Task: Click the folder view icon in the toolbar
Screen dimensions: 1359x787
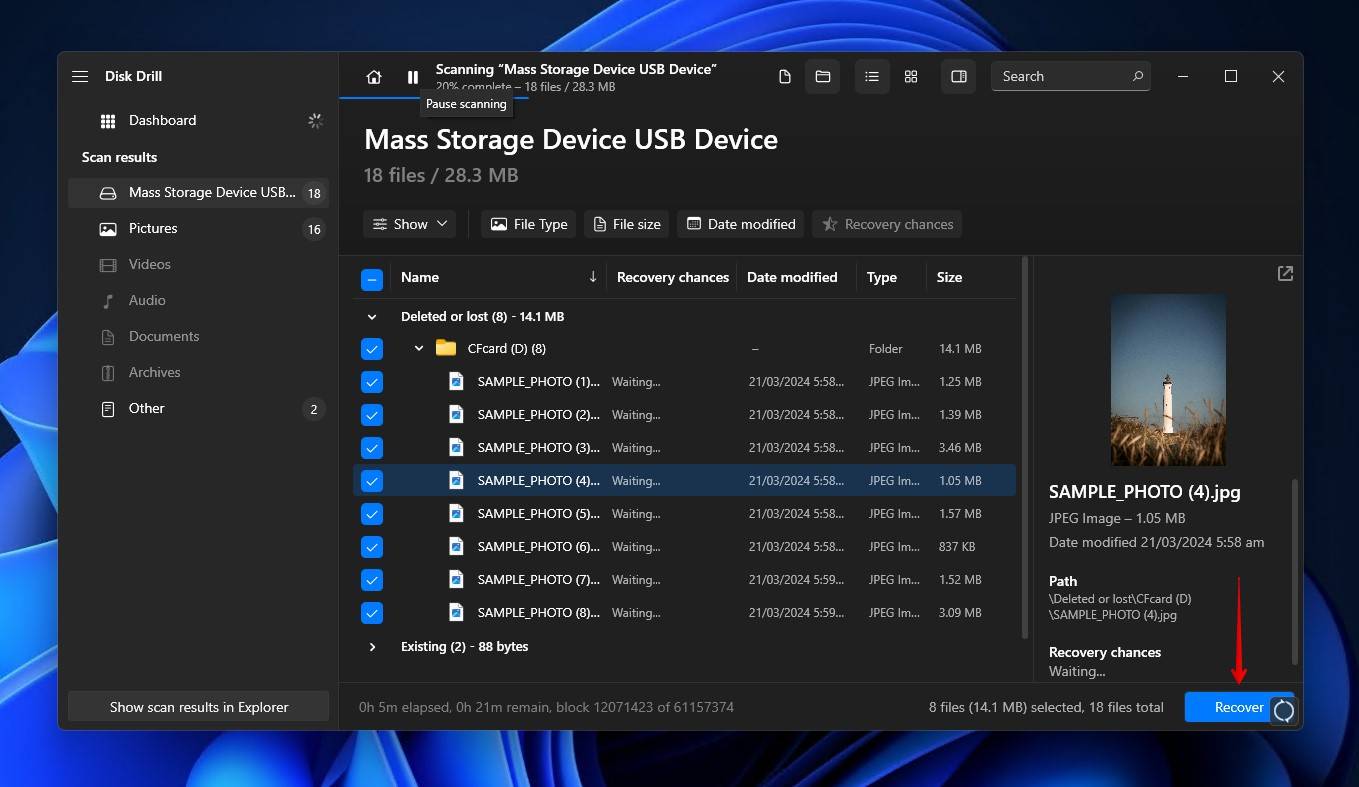Action: pyautogui.click(x=822, y=76)
